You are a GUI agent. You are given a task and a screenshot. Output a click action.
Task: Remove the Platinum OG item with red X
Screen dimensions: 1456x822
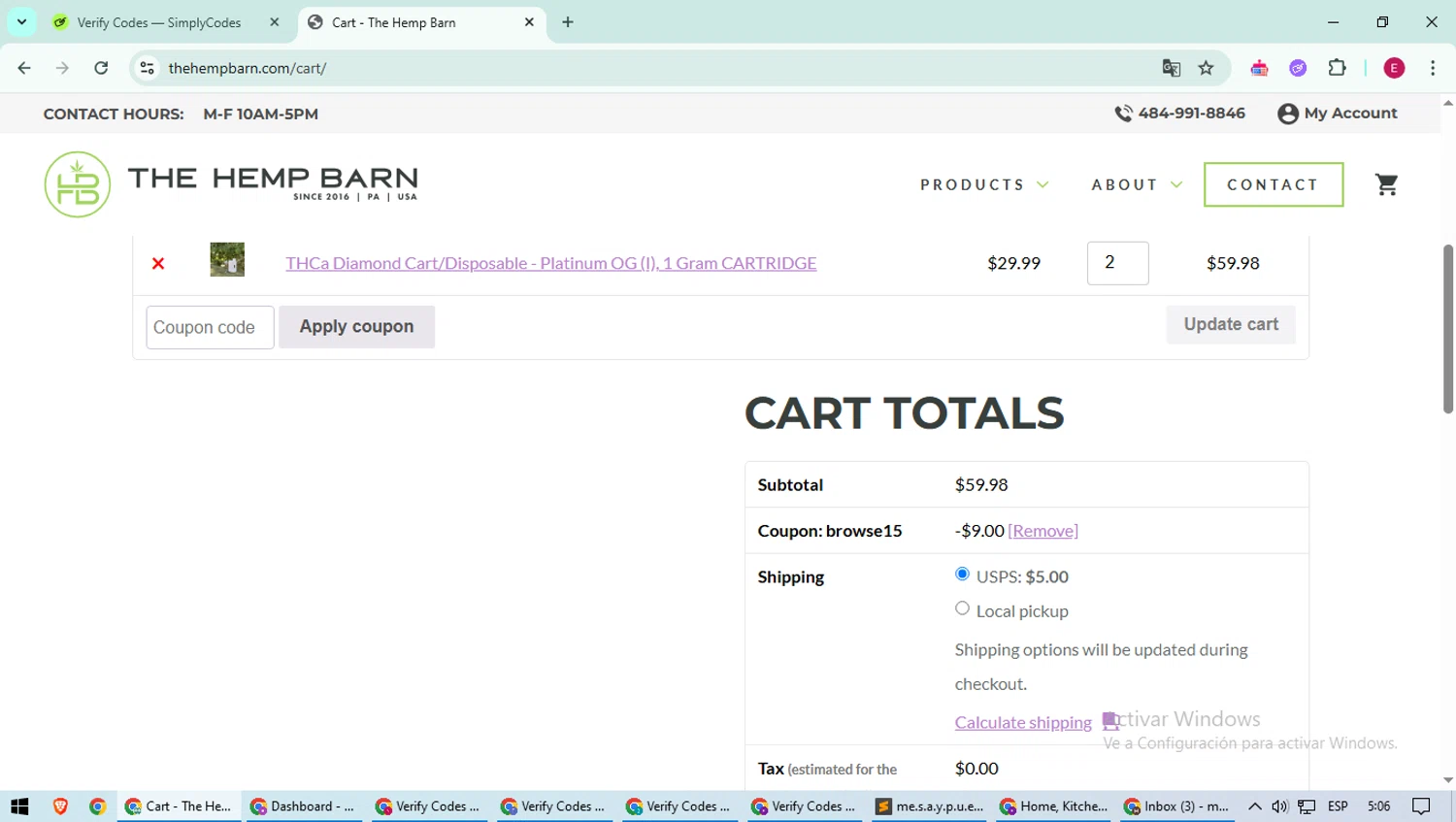tap(158, 263)
